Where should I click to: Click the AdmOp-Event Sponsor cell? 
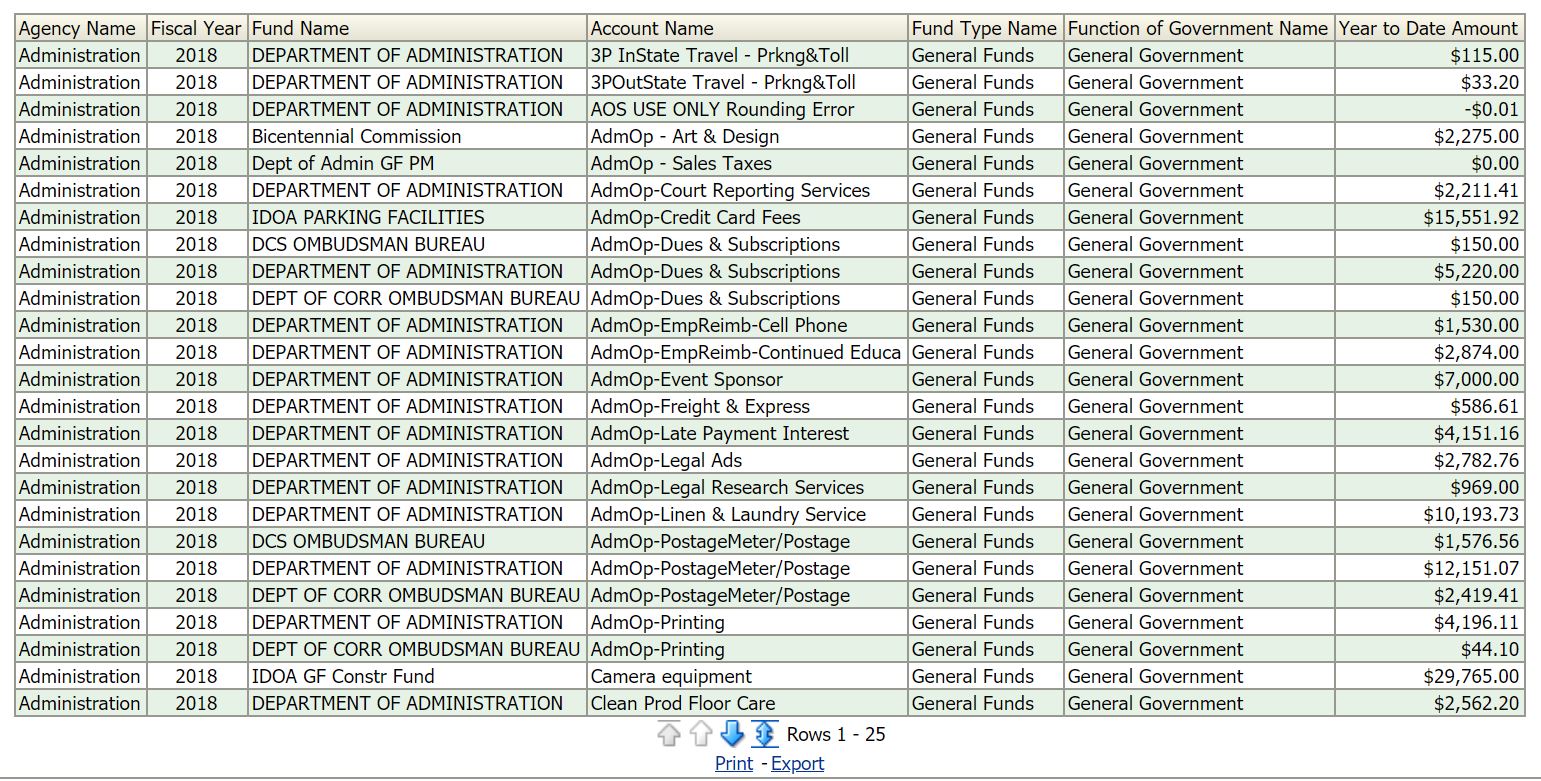click(x=748, y=379)
